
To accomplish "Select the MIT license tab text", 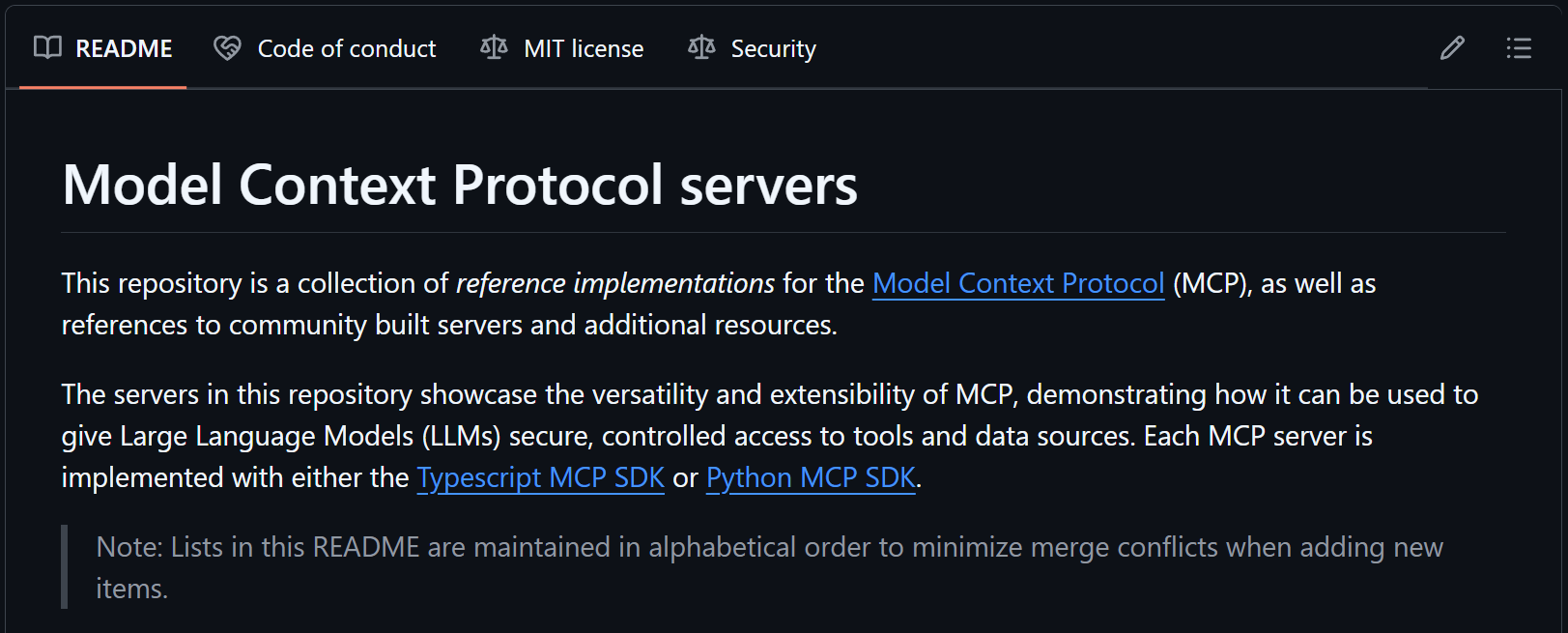I will [584, 48].
